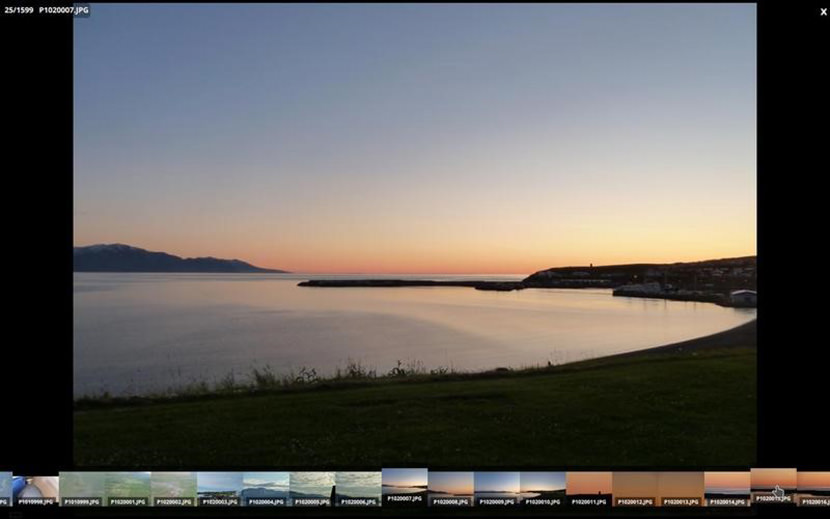830x519 pixels.
Task: Select thumbnail P1020005.JPG
Action: coord(312,489)
